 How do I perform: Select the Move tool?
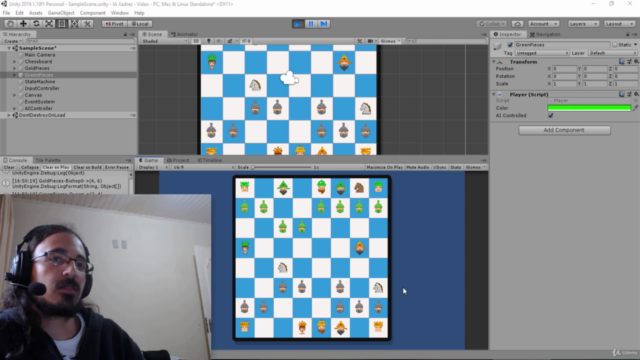(x=23, y=24)
